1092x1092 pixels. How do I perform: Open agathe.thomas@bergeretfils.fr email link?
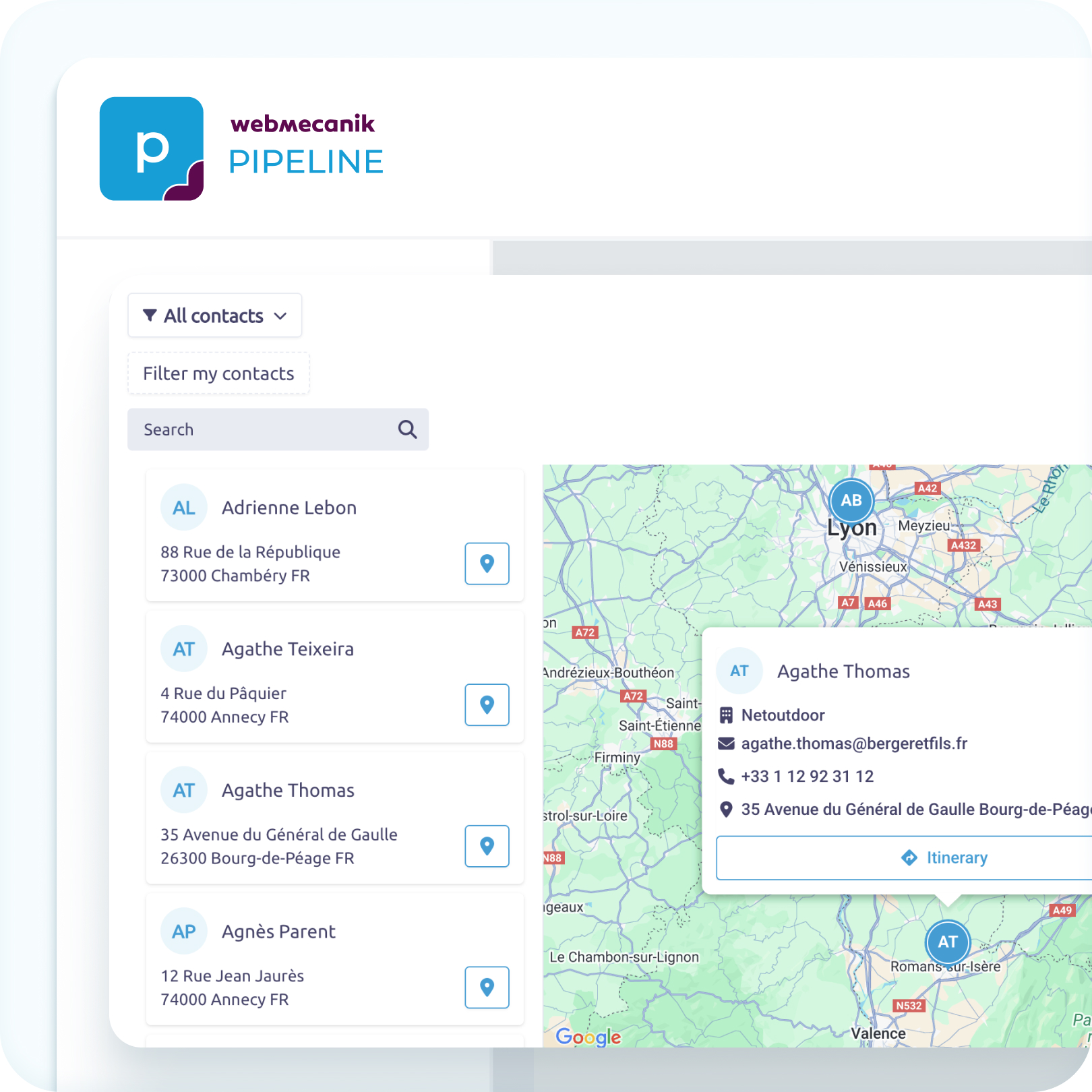coord(853,744)
